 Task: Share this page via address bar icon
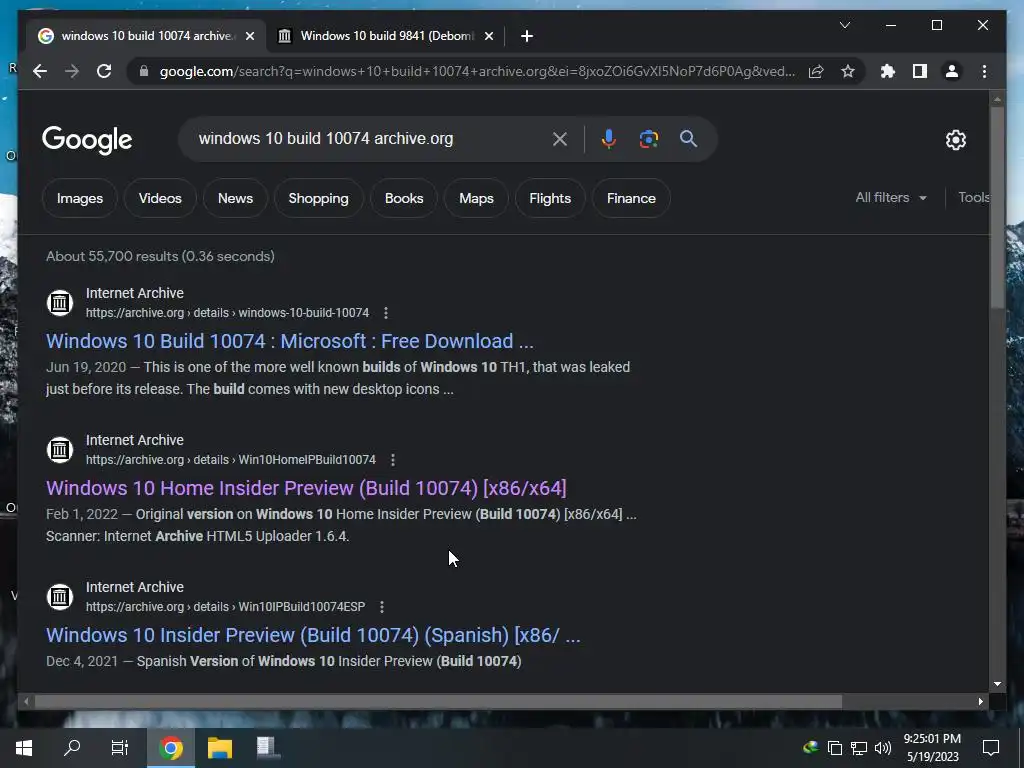pos(816,71)
